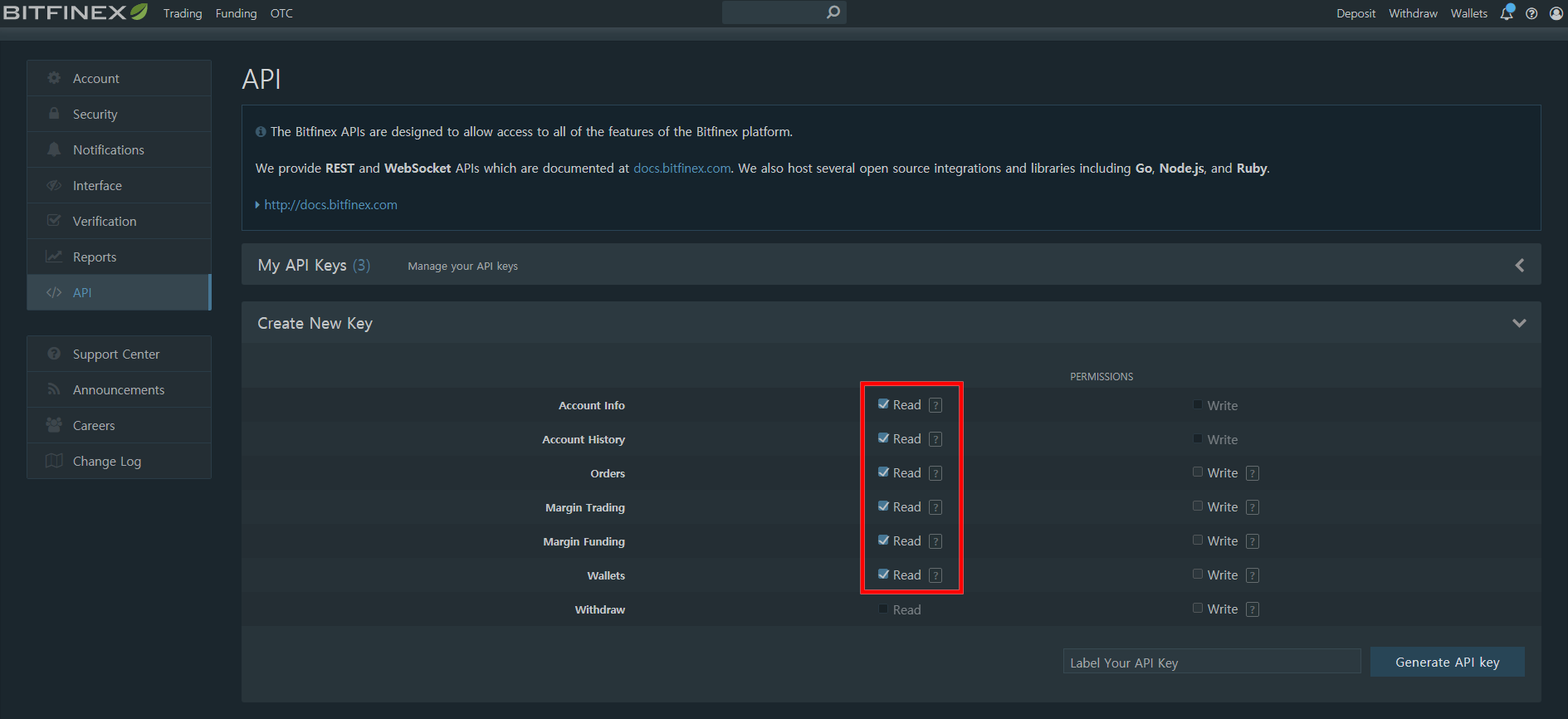The width and height of the screenshot is (1568, 719).
Task: Click the Reports chart icon
Action: pos(54,257)
